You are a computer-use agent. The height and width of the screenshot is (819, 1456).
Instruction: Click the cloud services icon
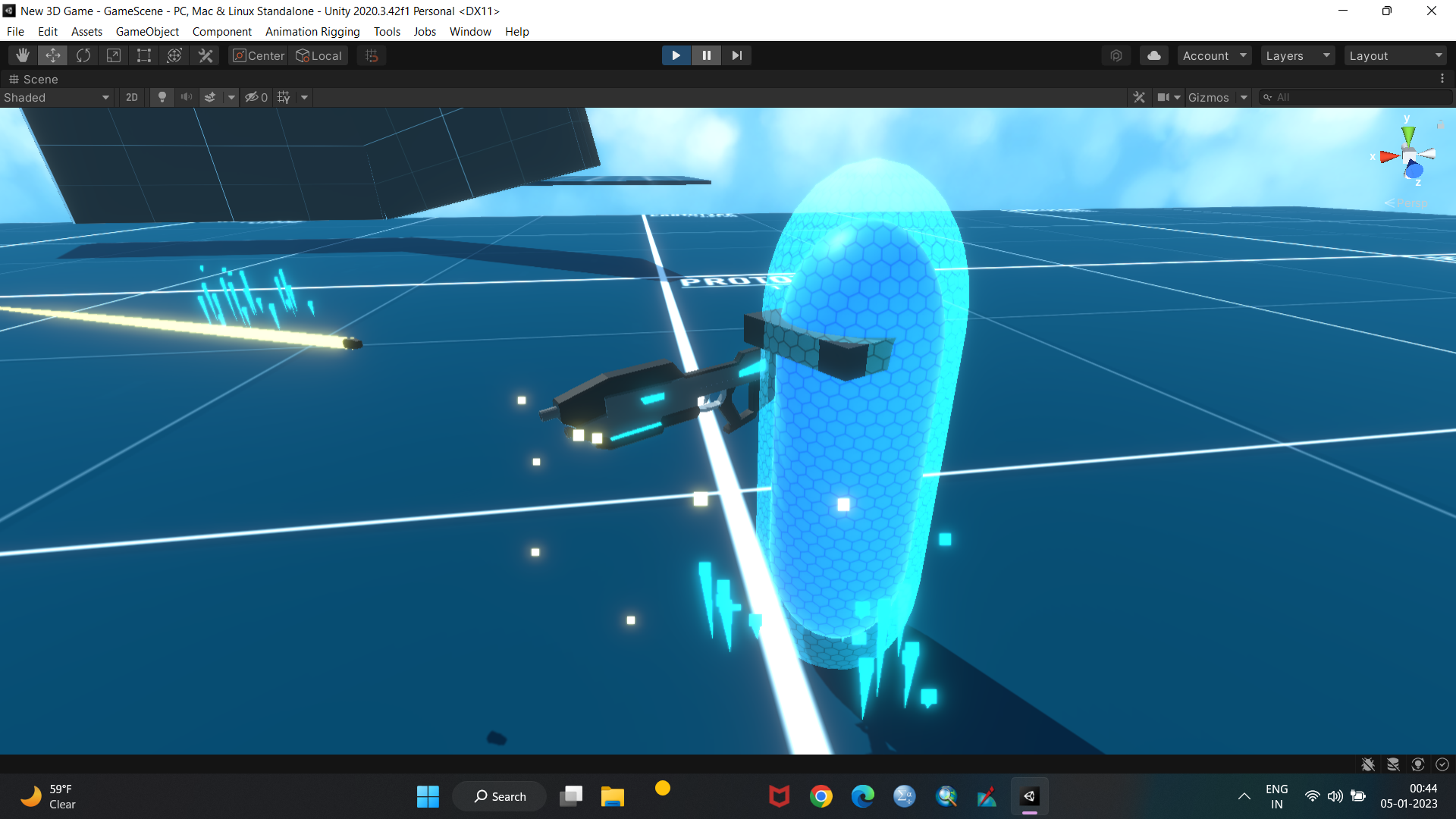(x=1153, y=55)
